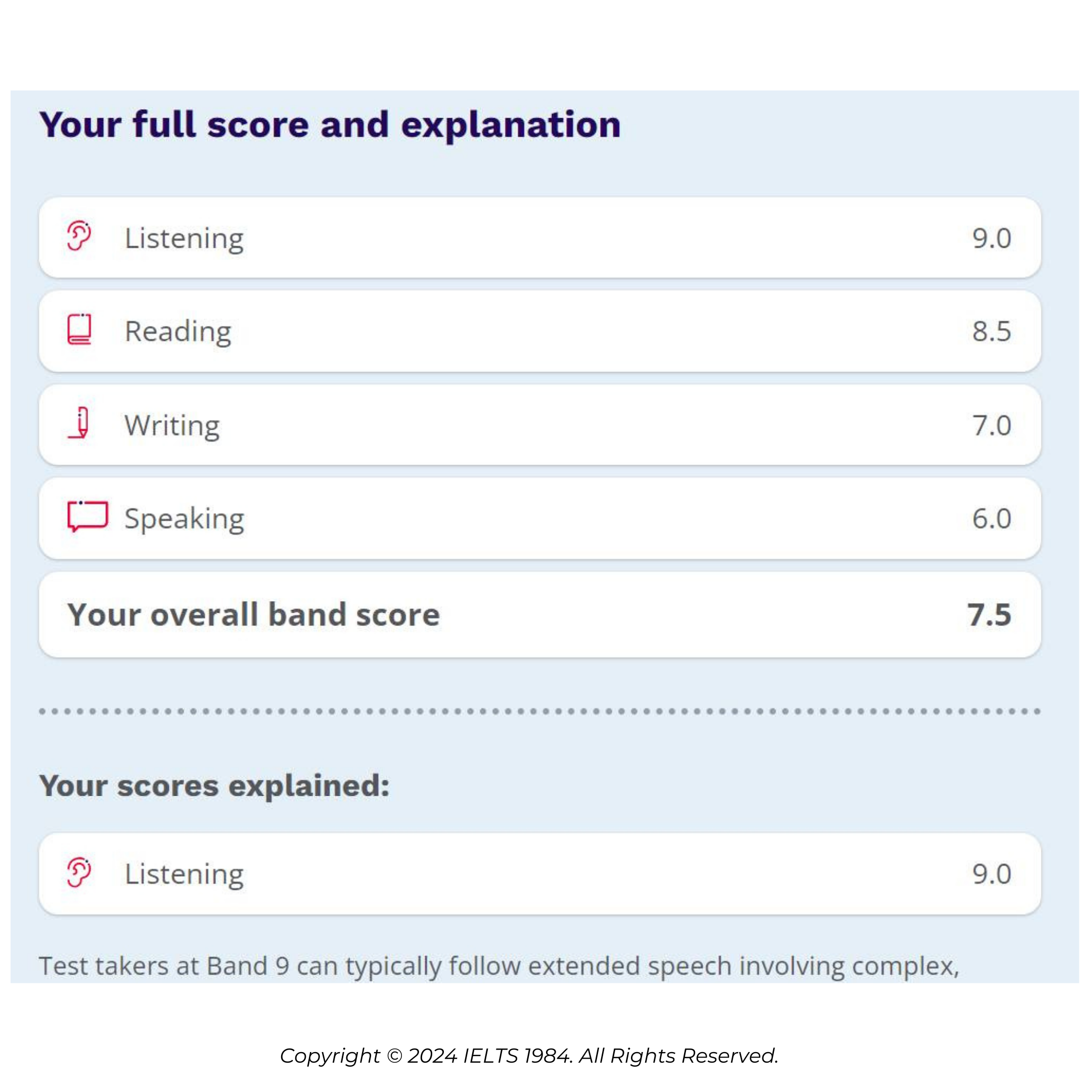Click the ear icon under Your scores explained

click(79, 872)
